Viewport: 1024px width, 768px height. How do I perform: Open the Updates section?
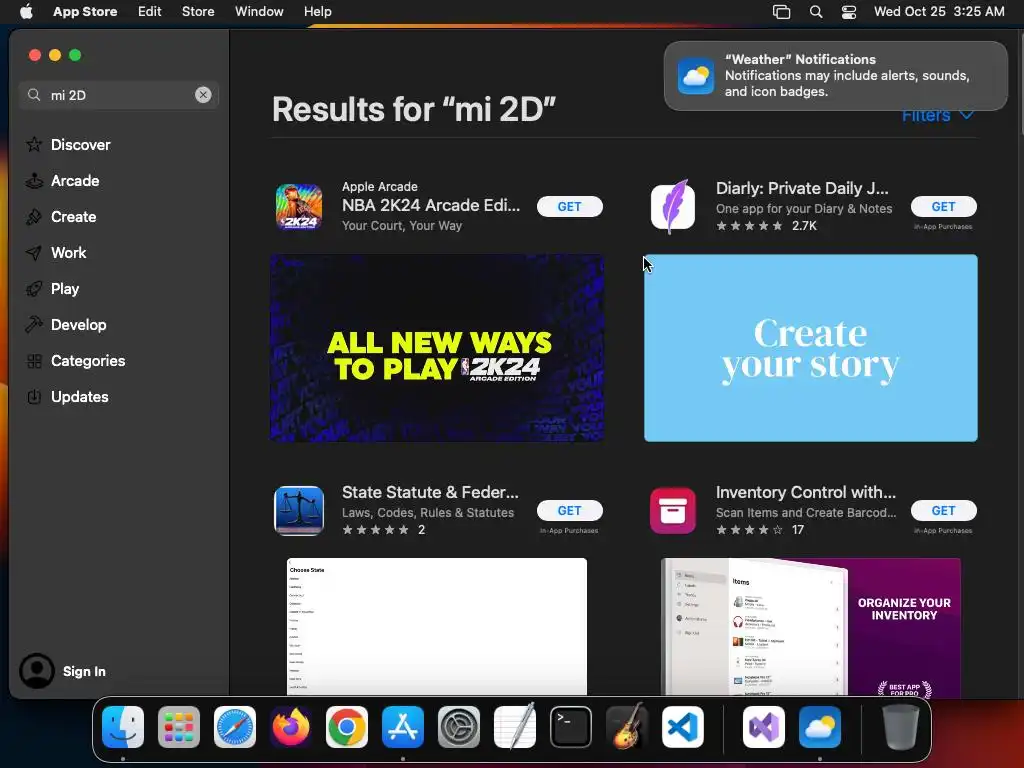pos(67,396)
